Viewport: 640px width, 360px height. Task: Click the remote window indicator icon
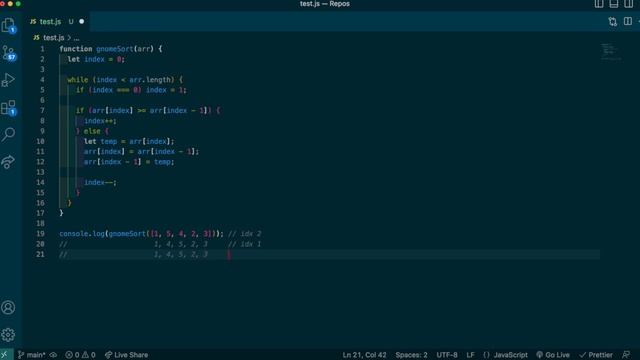tap(4, 355)
